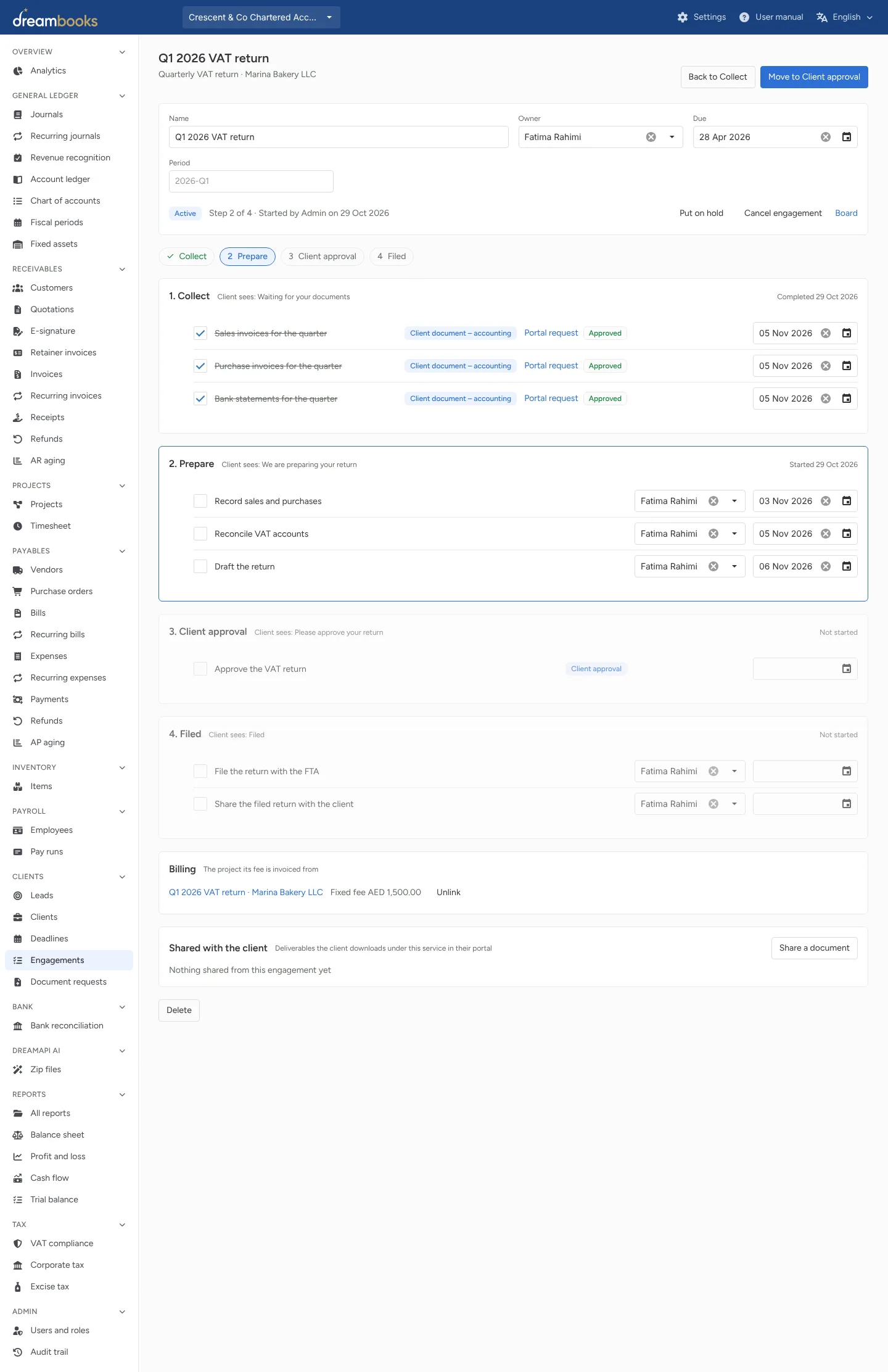888x1372 pixels.
Task: Click the VAT compliance shield icon
Action: pos(18,1244)
